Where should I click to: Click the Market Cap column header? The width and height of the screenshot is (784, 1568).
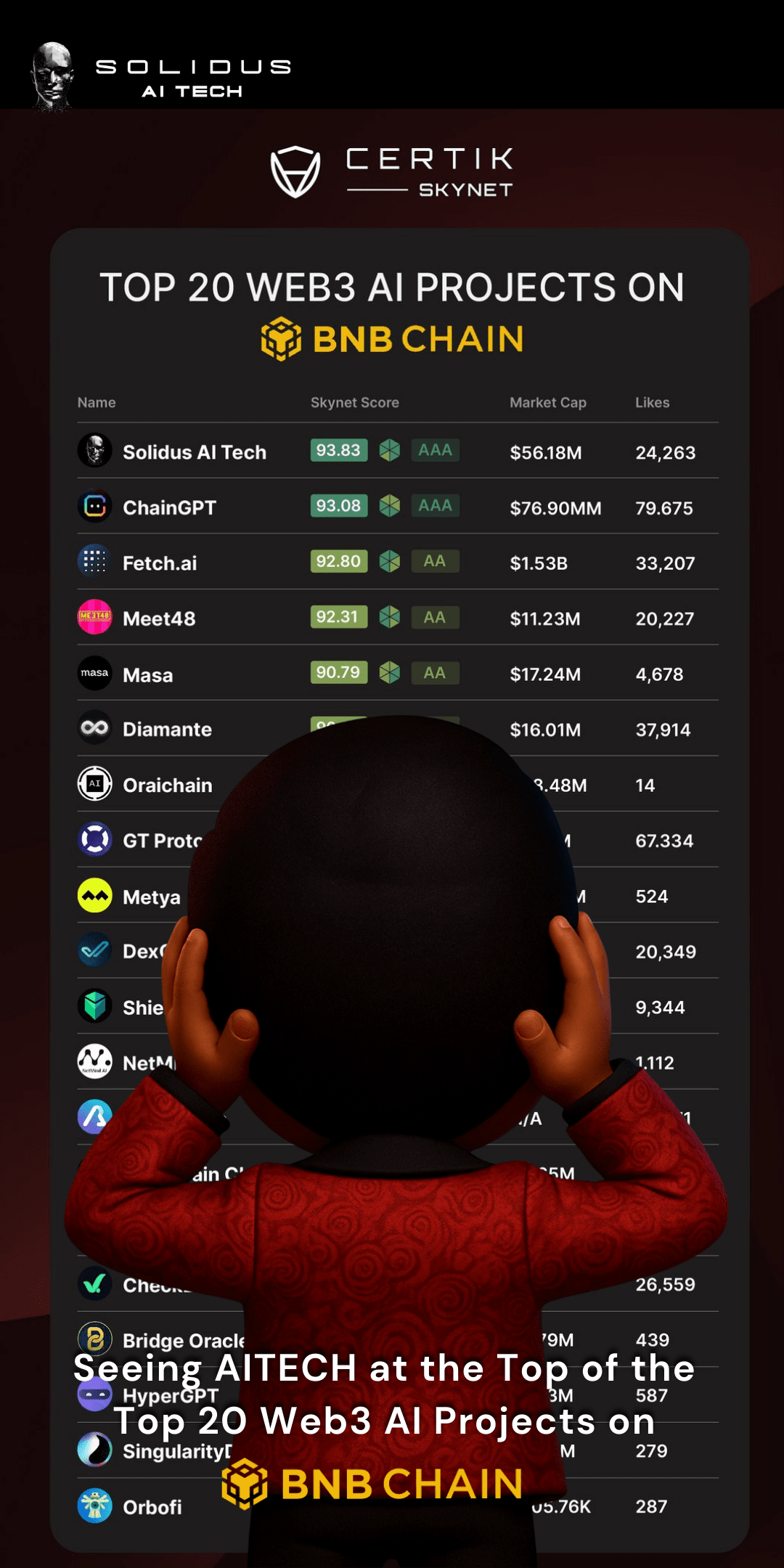(x=548, y=402)
